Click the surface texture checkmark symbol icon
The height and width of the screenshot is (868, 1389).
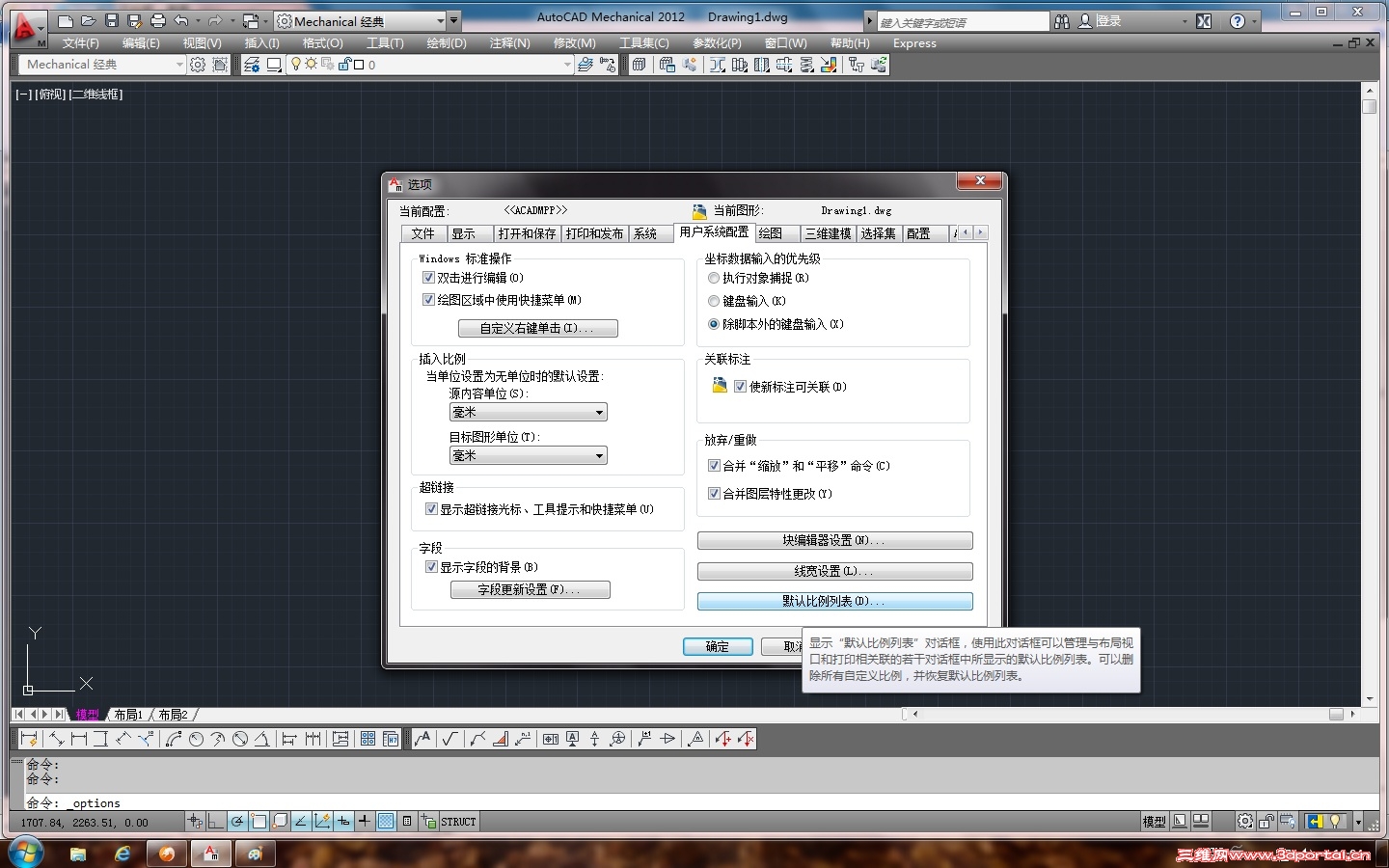(449, 739)
